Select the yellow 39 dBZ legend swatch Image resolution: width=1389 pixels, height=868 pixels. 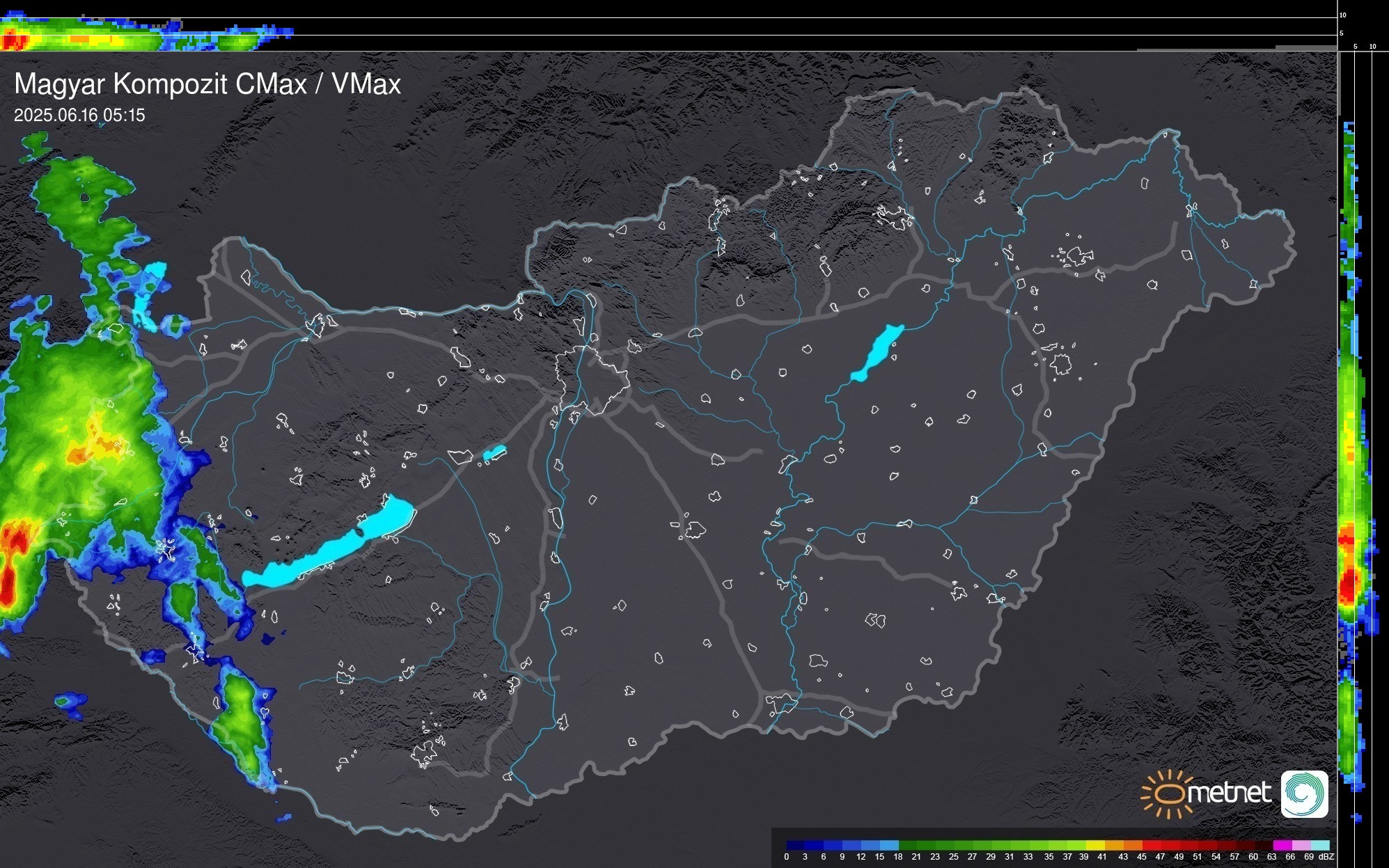click(1095, 845)
